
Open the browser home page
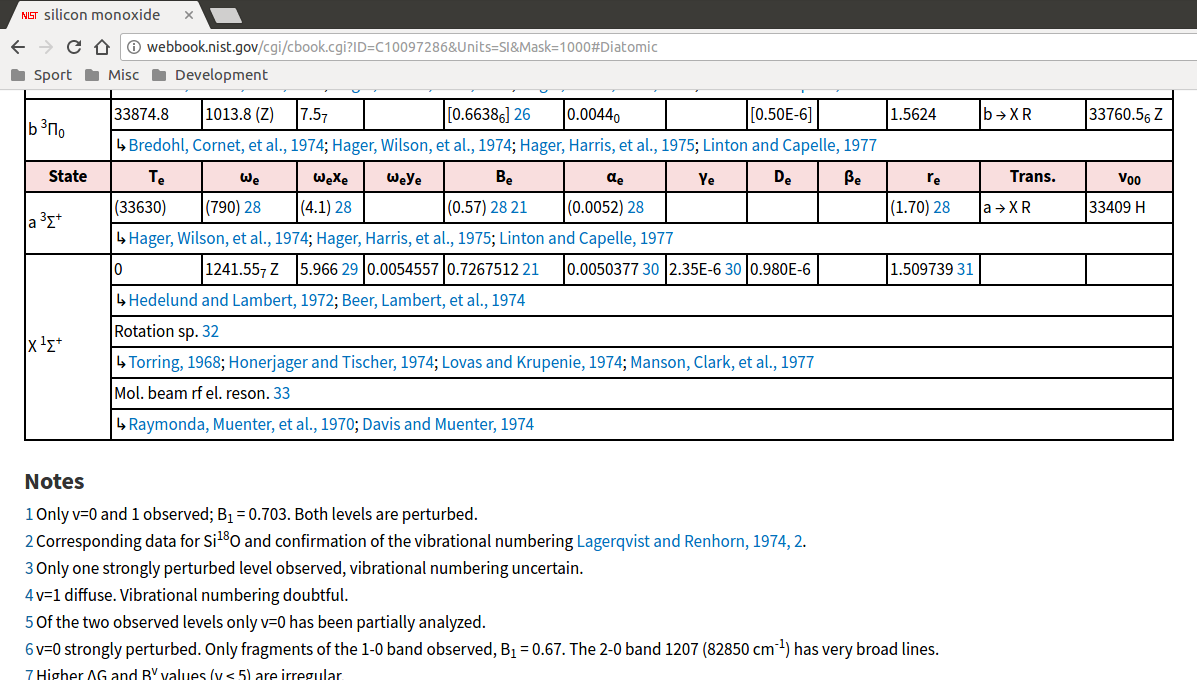tap(102, 47)
